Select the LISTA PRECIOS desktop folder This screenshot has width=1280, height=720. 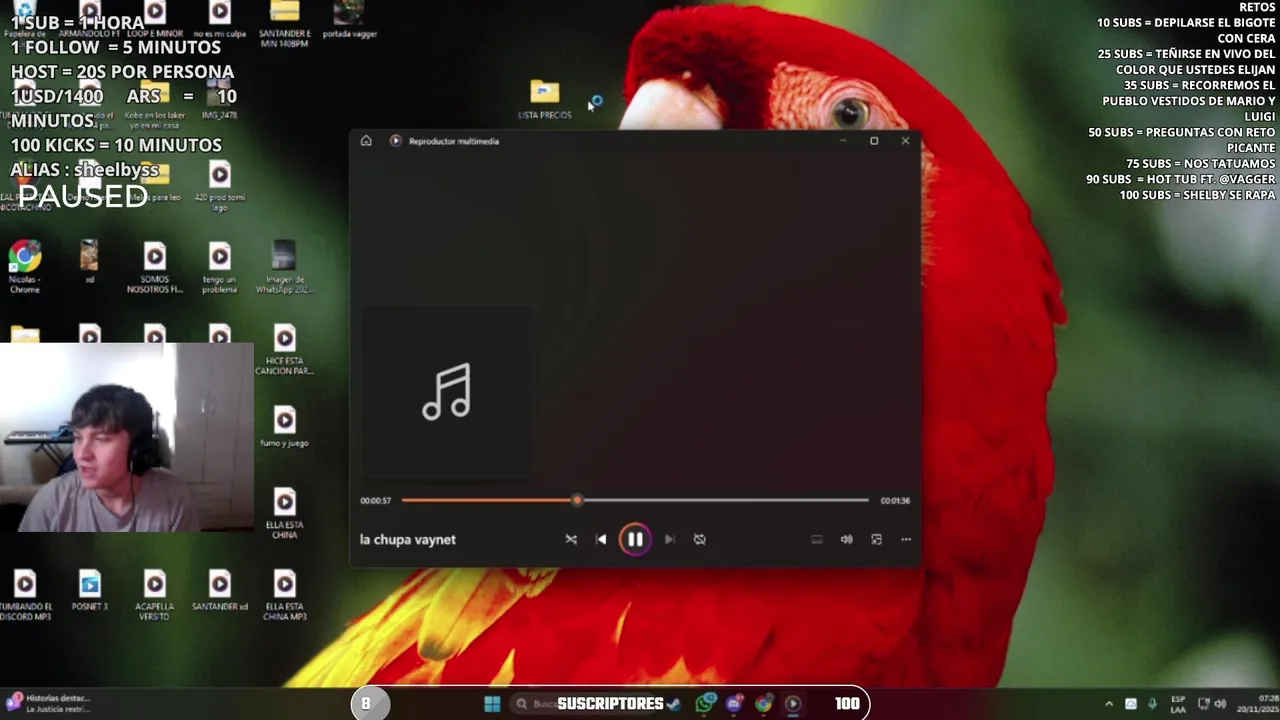[545, 100]
